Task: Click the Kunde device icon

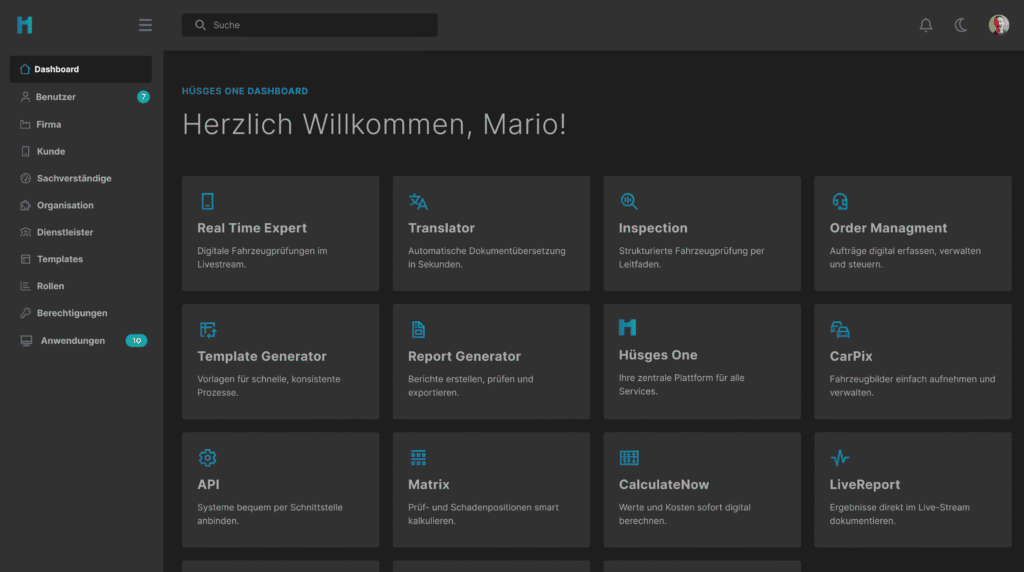Action: 25,151
